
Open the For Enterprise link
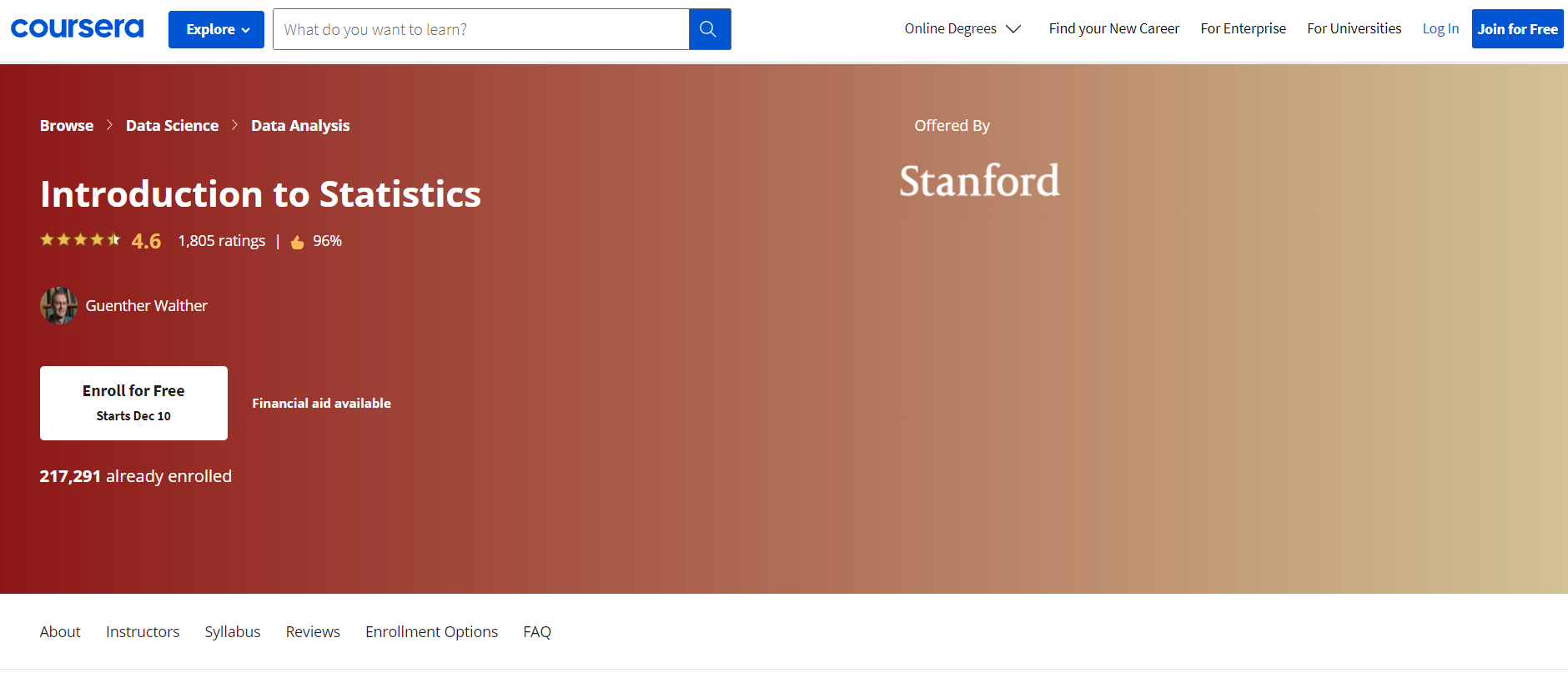[x=1243, y=28]
